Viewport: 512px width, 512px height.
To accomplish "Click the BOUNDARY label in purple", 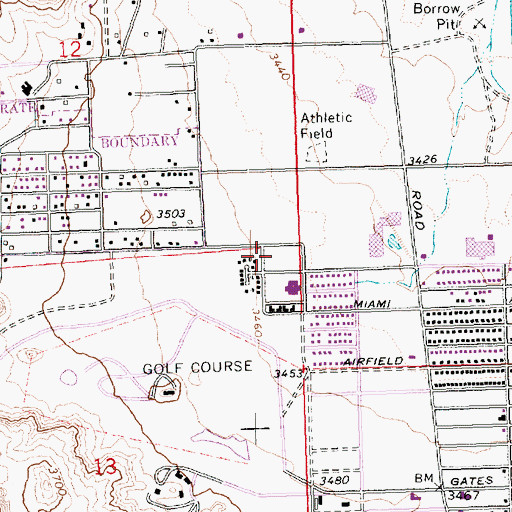I will click(140, 142).
